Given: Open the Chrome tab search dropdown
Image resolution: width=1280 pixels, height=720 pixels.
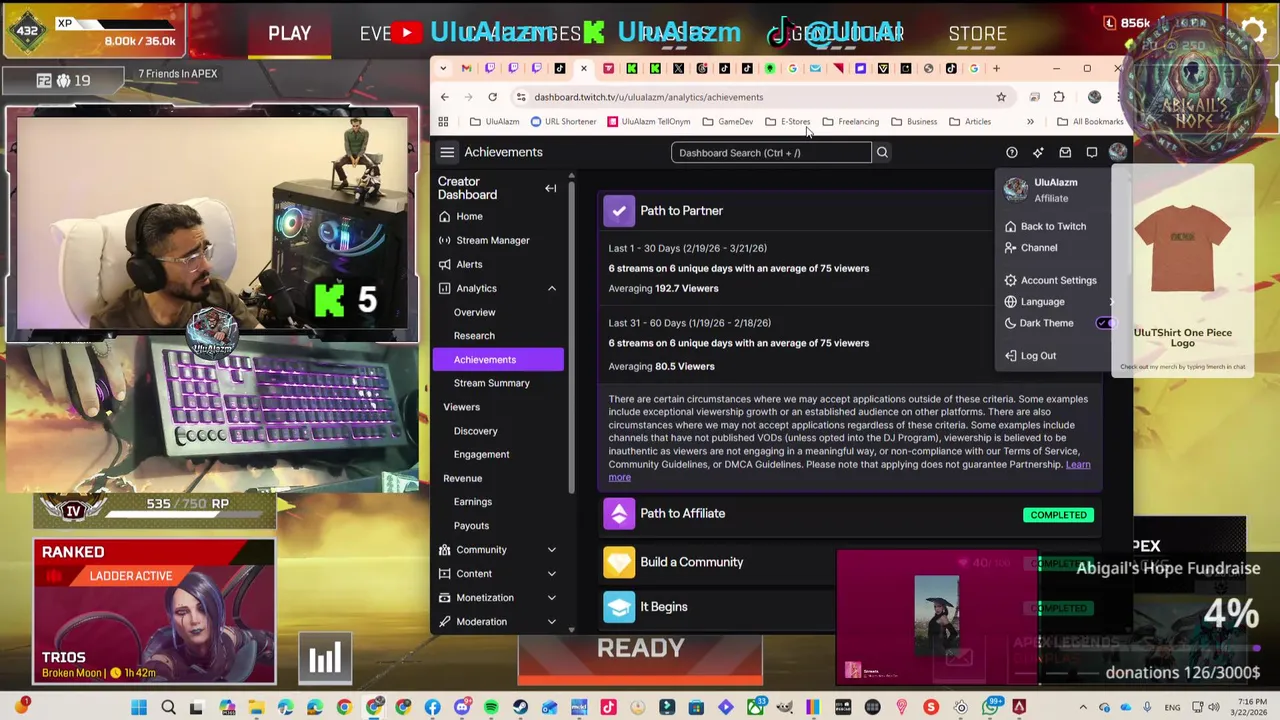Looking at the screenshot, I should (443, 68).
